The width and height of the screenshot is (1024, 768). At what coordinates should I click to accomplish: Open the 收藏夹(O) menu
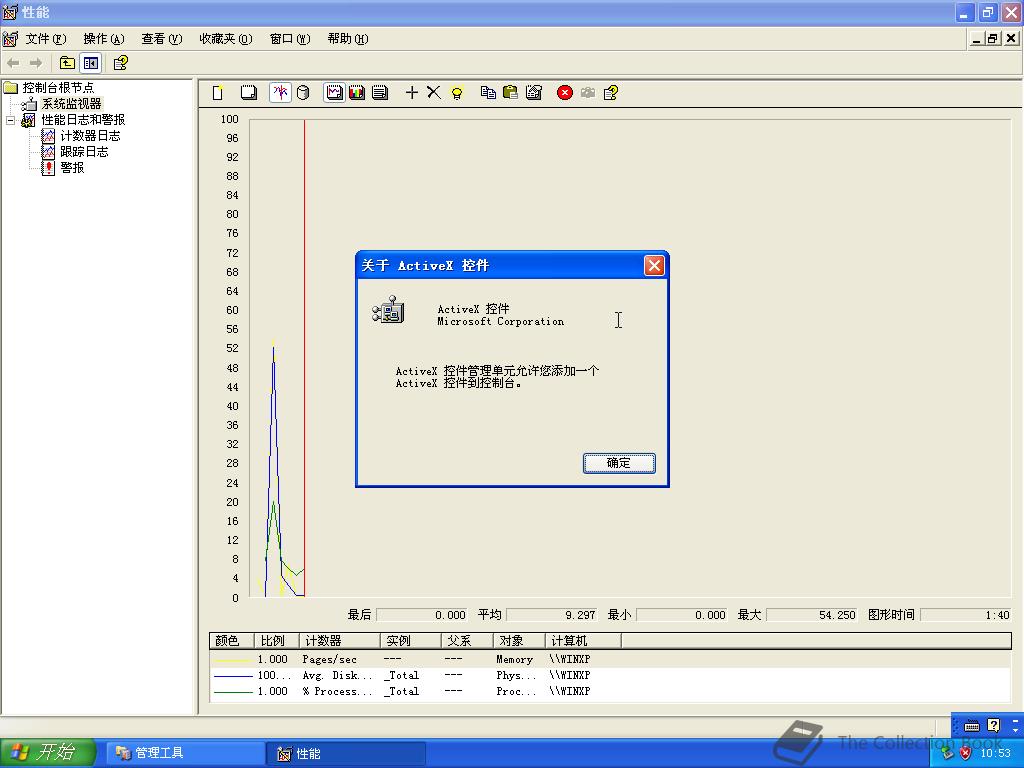coord(225,39)
